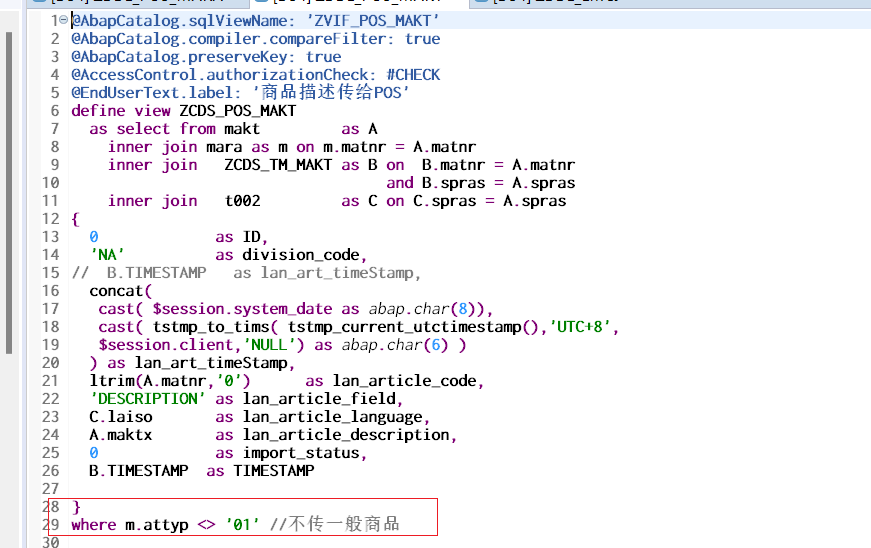
Task: Click import_status alias on line 25
Action: pos(301,453)
